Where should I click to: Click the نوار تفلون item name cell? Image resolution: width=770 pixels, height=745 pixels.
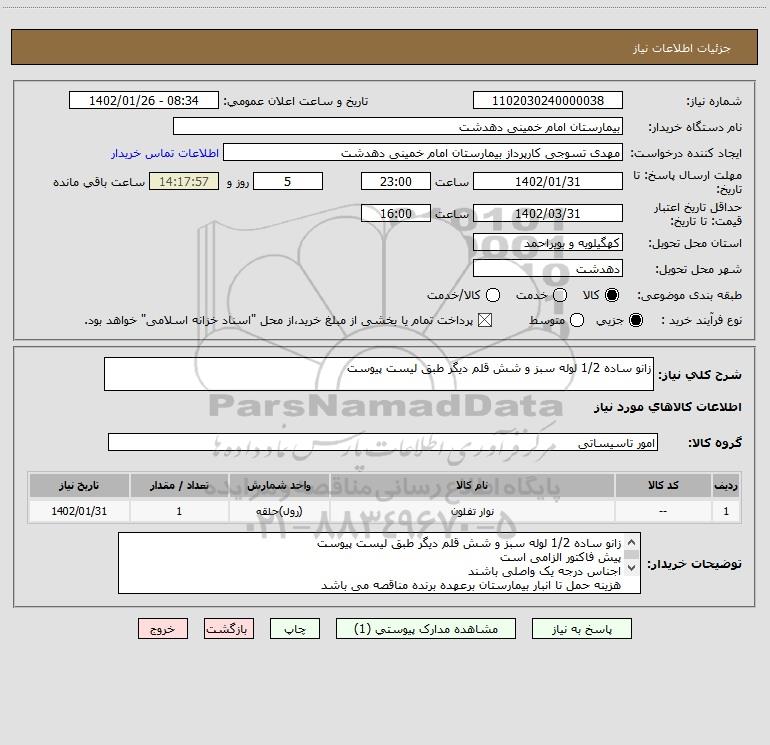[472, 511]
